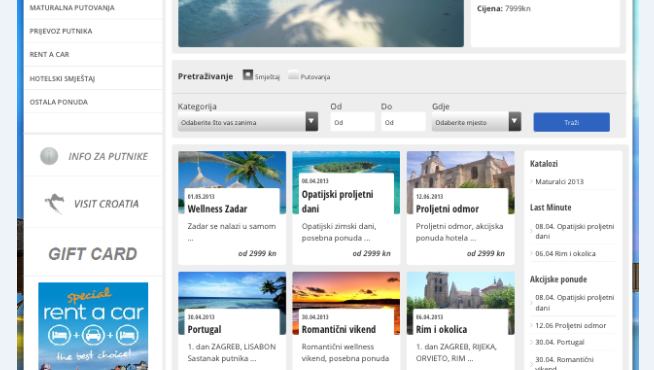Click the Maturalci 2013 catalog link

click(559, 181)
